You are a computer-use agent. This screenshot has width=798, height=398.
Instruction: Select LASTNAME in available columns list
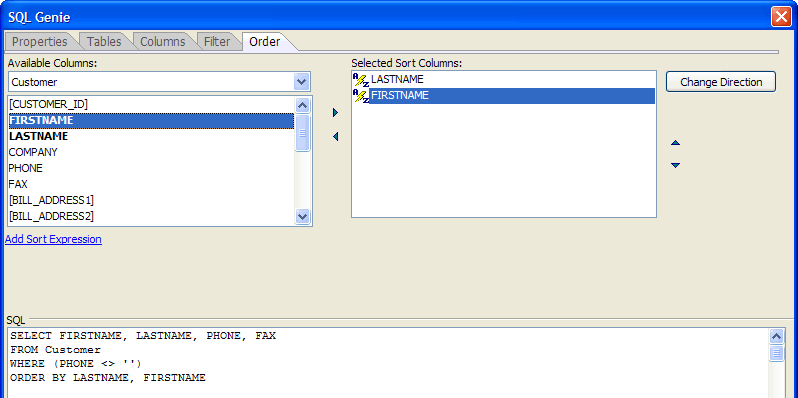coord(151,136)
